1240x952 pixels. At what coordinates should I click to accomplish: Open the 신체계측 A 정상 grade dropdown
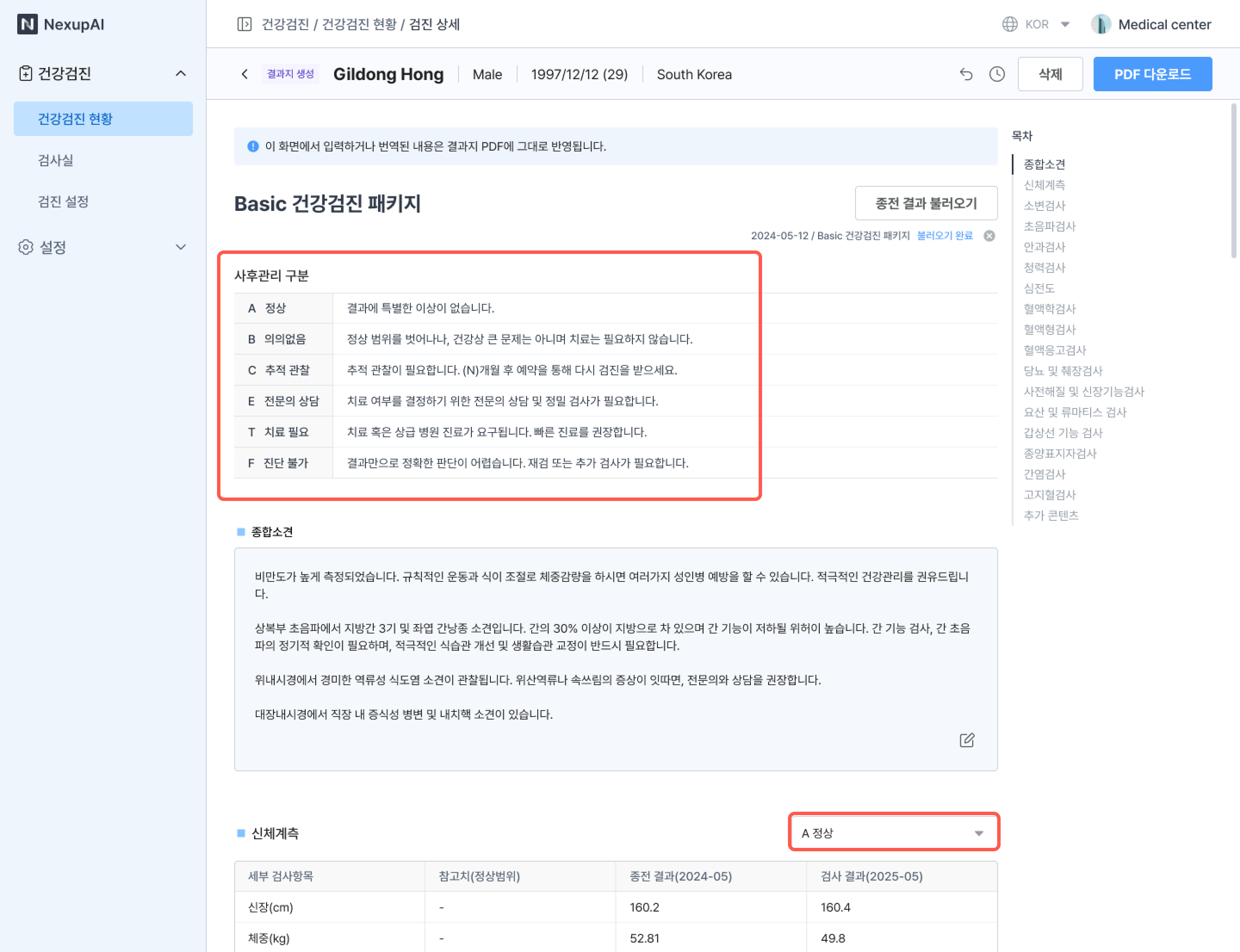click(x=893, y=832)
